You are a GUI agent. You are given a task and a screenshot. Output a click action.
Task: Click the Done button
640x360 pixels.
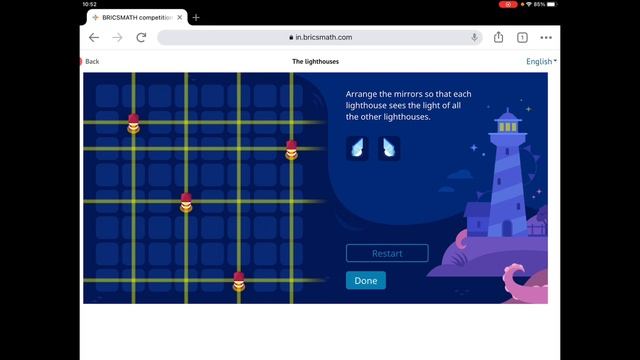[x=366, y=280]
